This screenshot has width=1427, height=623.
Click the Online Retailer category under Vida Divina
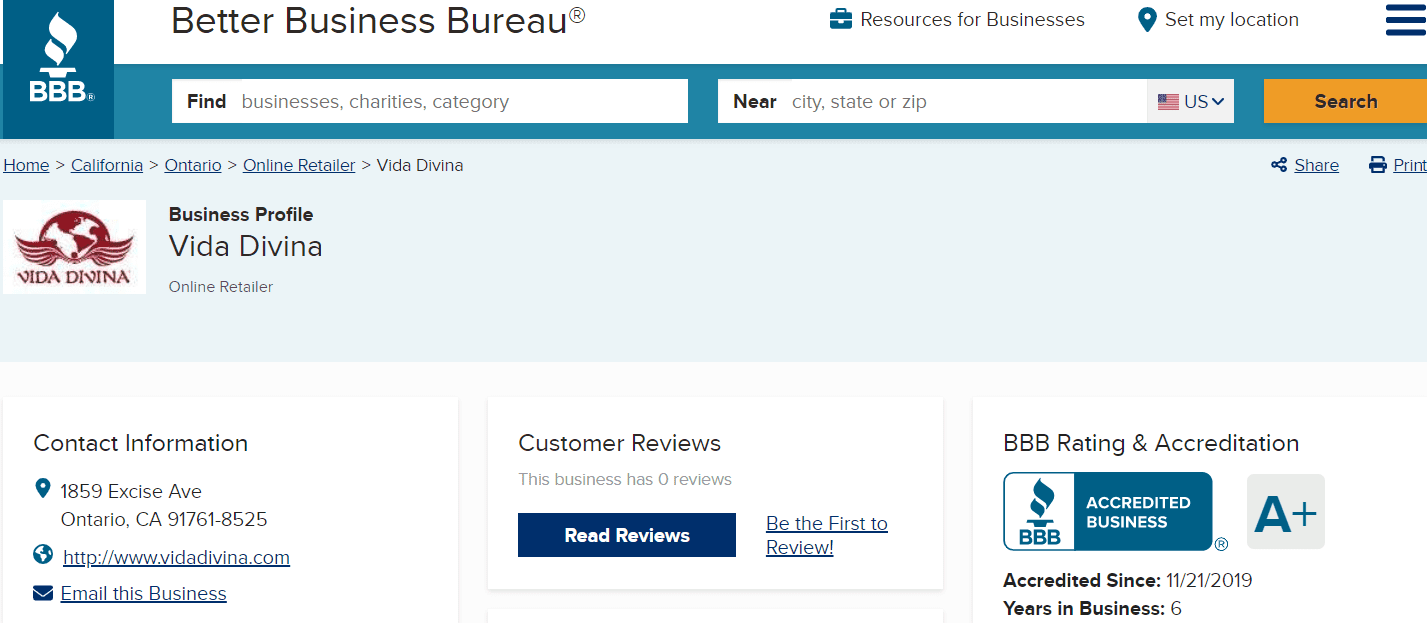click(221, 287)
